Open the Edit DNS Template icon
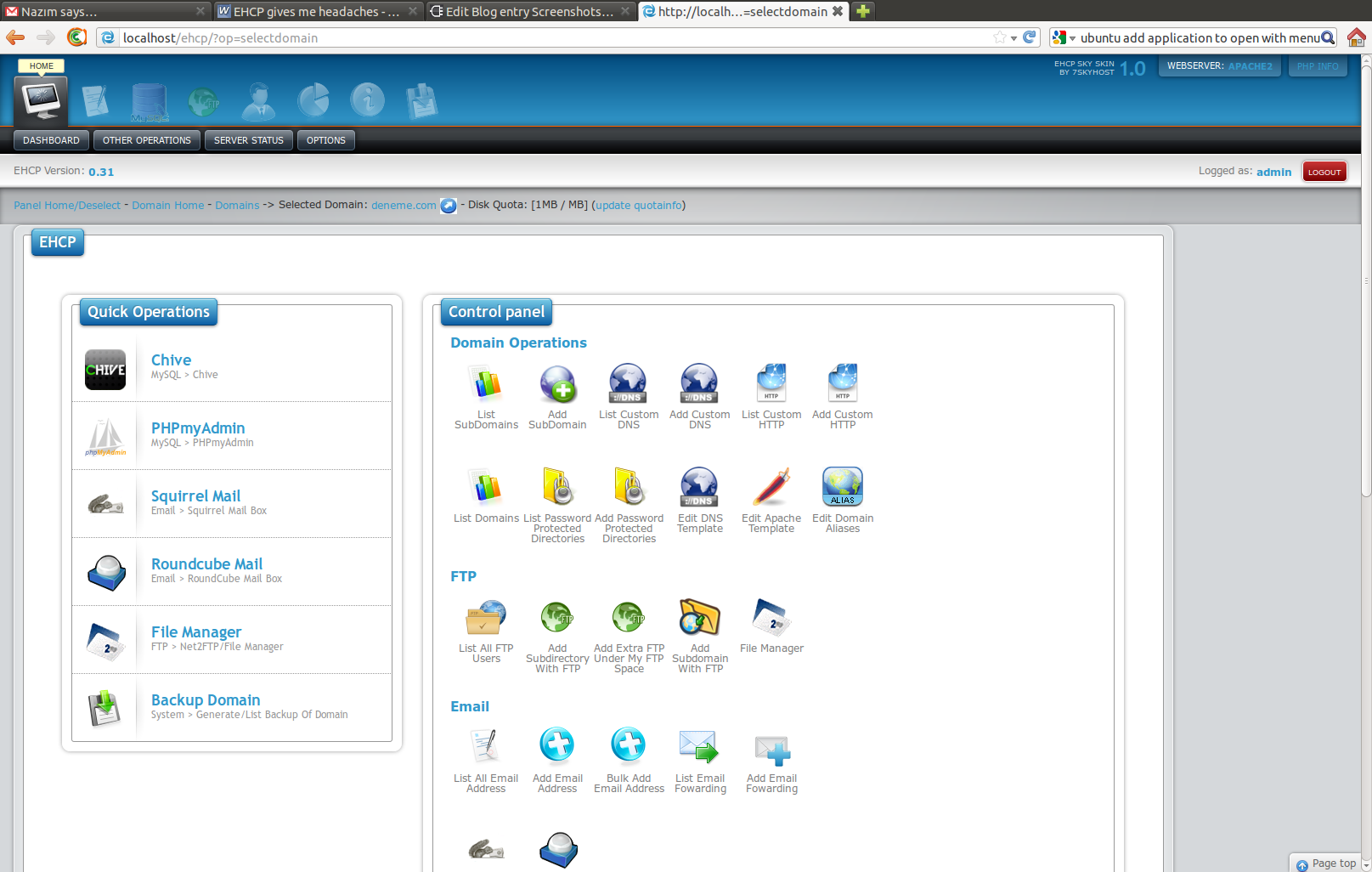This screenshot has width=1372, height=872. (699, 486)
